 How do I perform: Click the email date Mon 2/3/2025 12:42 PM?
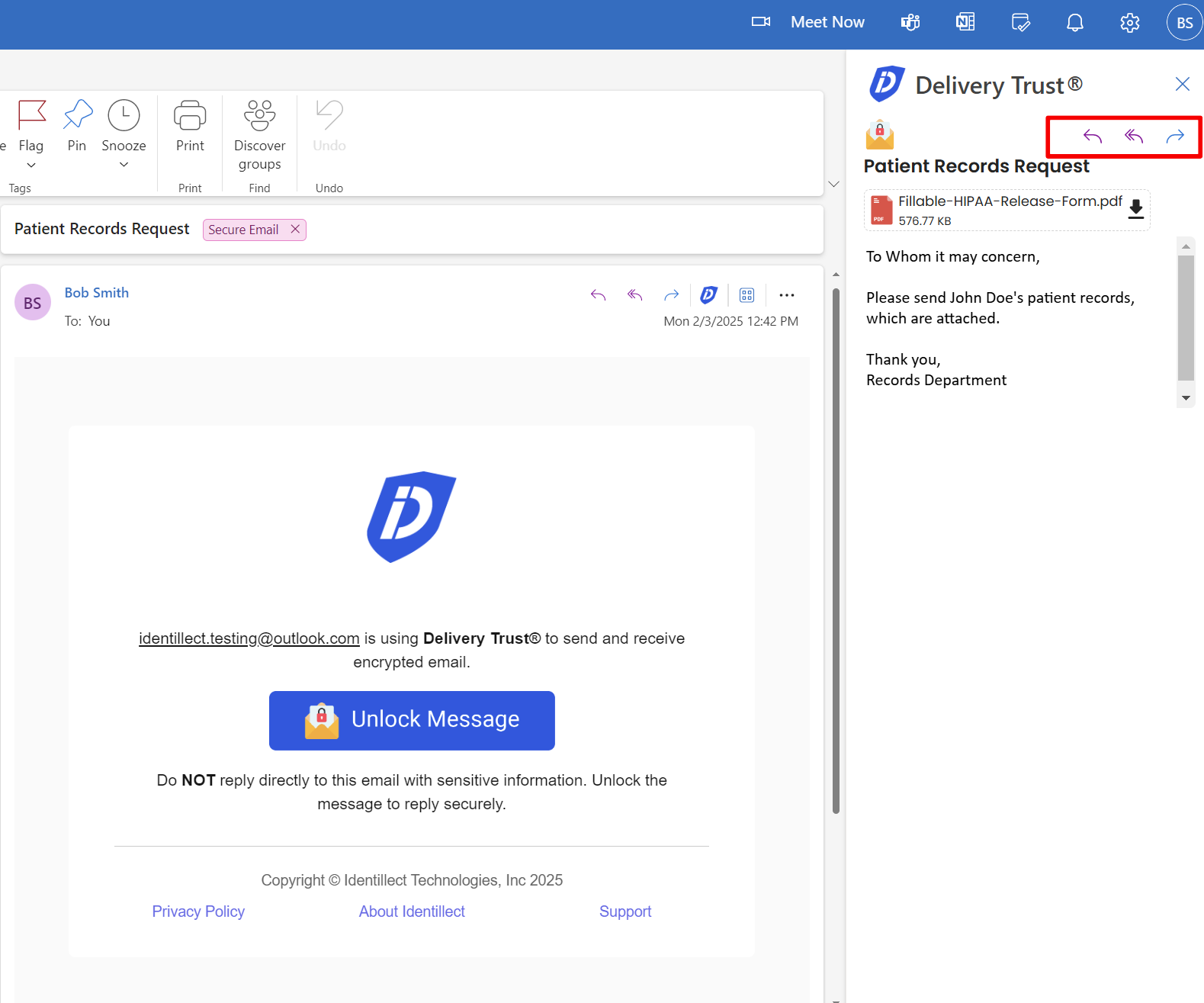point(731,321)
